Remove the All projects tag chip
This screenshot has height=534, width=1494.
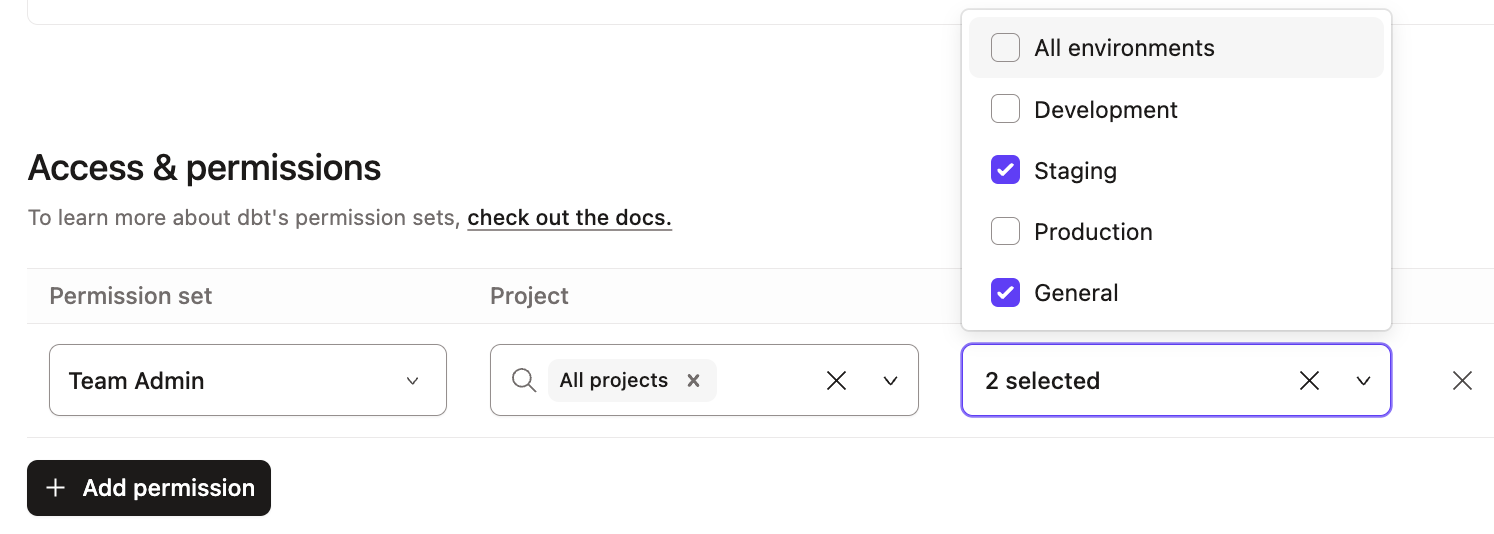(x=693, y=381)
